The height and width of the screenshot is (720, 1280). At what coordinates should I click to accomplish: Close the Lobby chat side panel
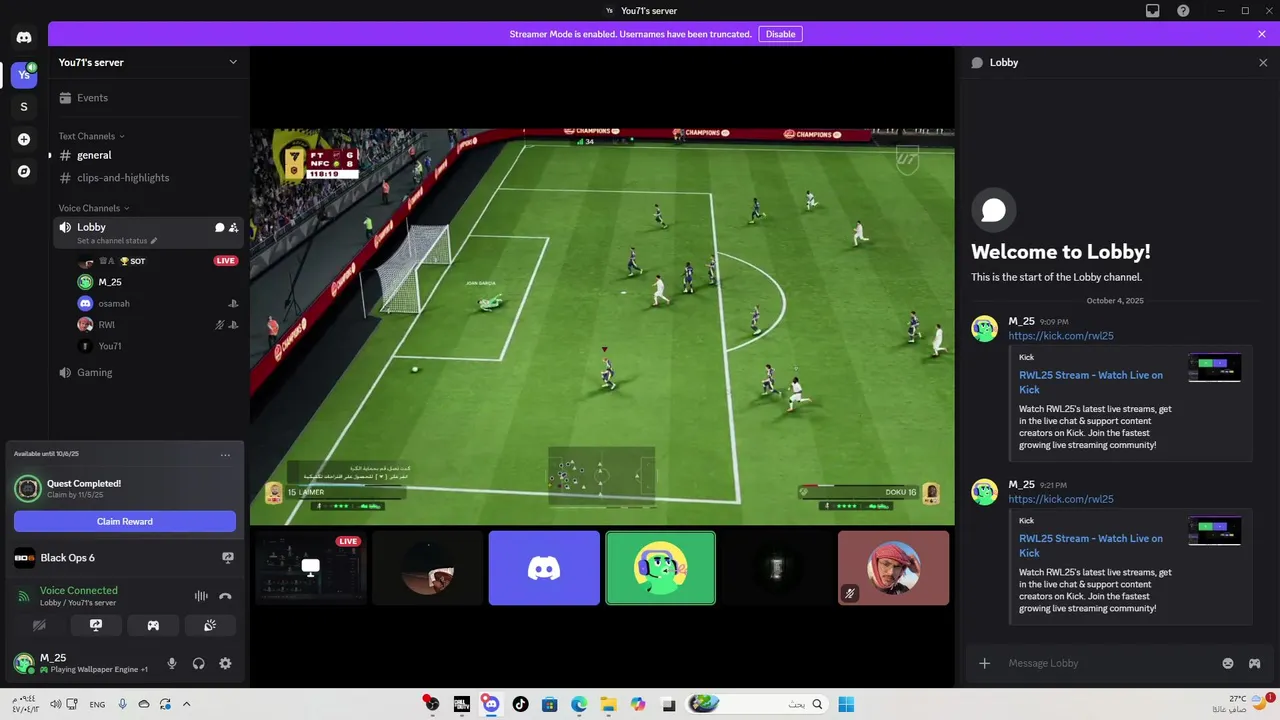(x=1263, y=62)
